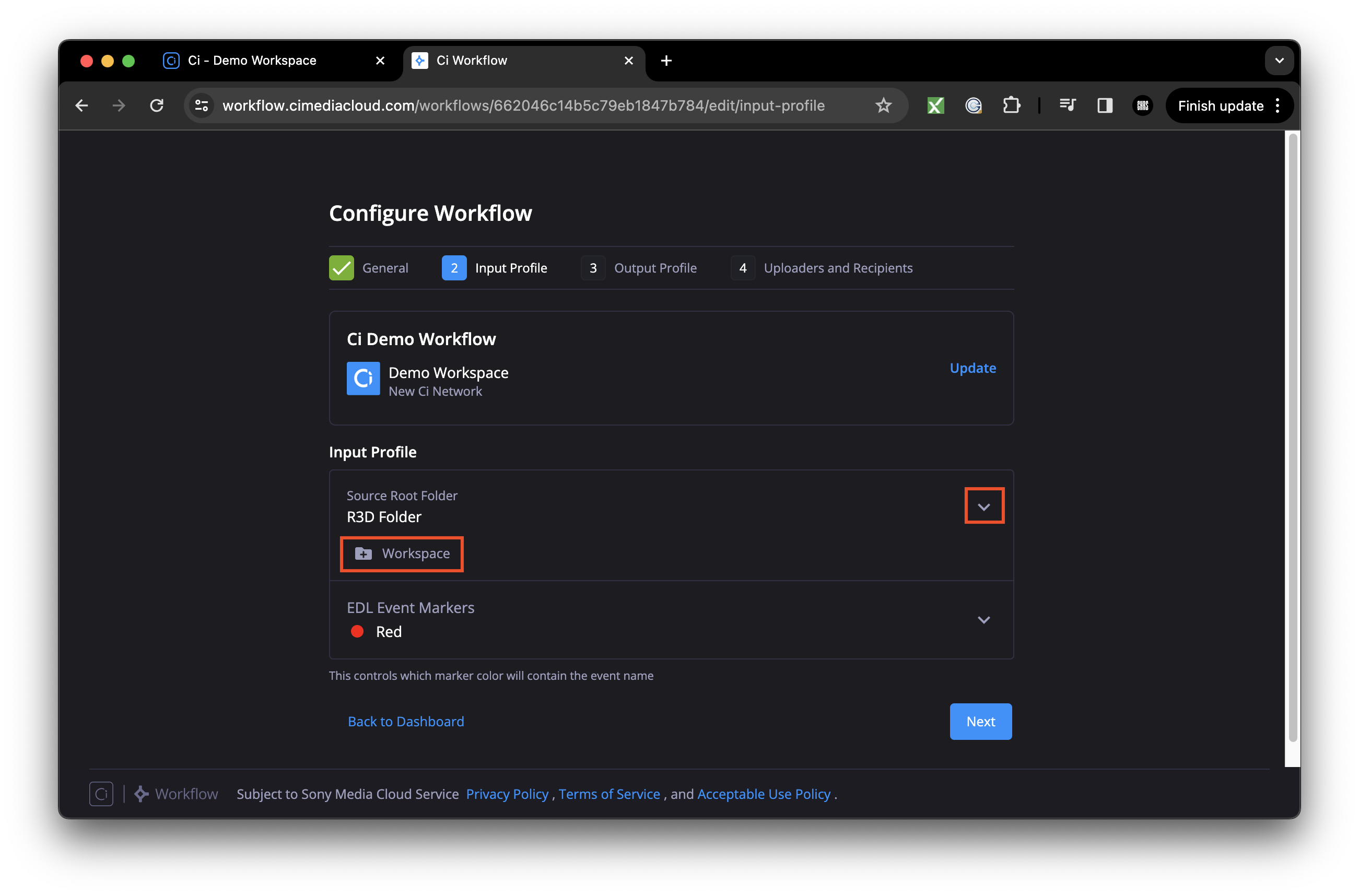
Task: Click the red marker color dot
Action: click(357, 631)
